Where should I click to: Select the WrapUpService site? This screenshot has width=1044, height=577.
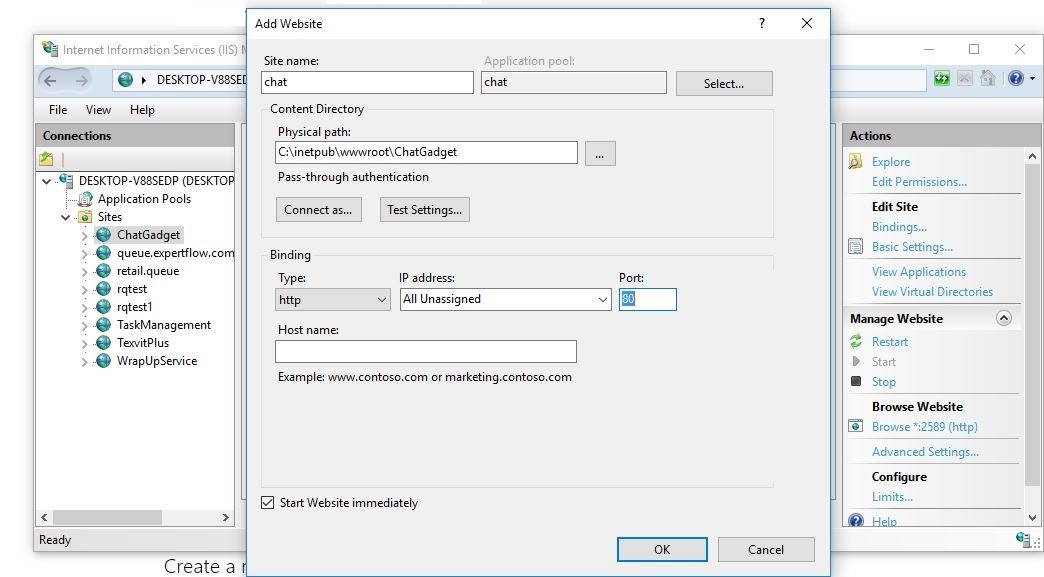pos(156,361)
